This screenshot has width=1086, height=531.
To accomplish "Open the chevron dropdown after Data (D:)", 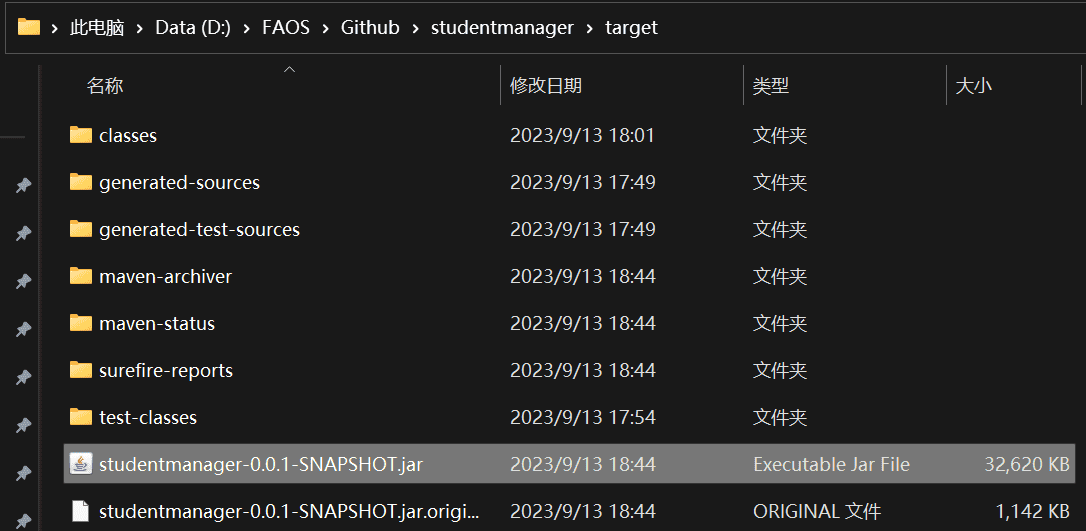I will [x=247, y=28].
